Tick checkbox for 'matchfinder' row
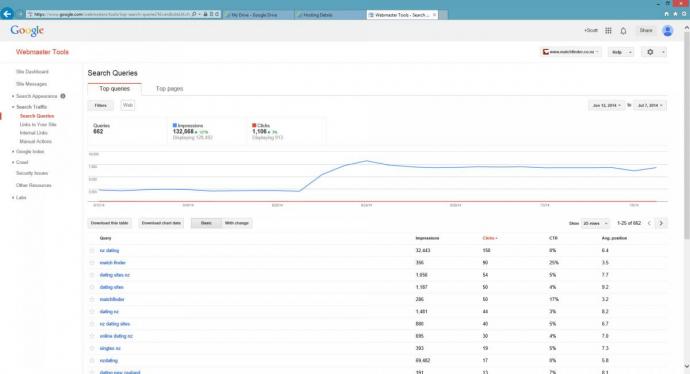 92,299
